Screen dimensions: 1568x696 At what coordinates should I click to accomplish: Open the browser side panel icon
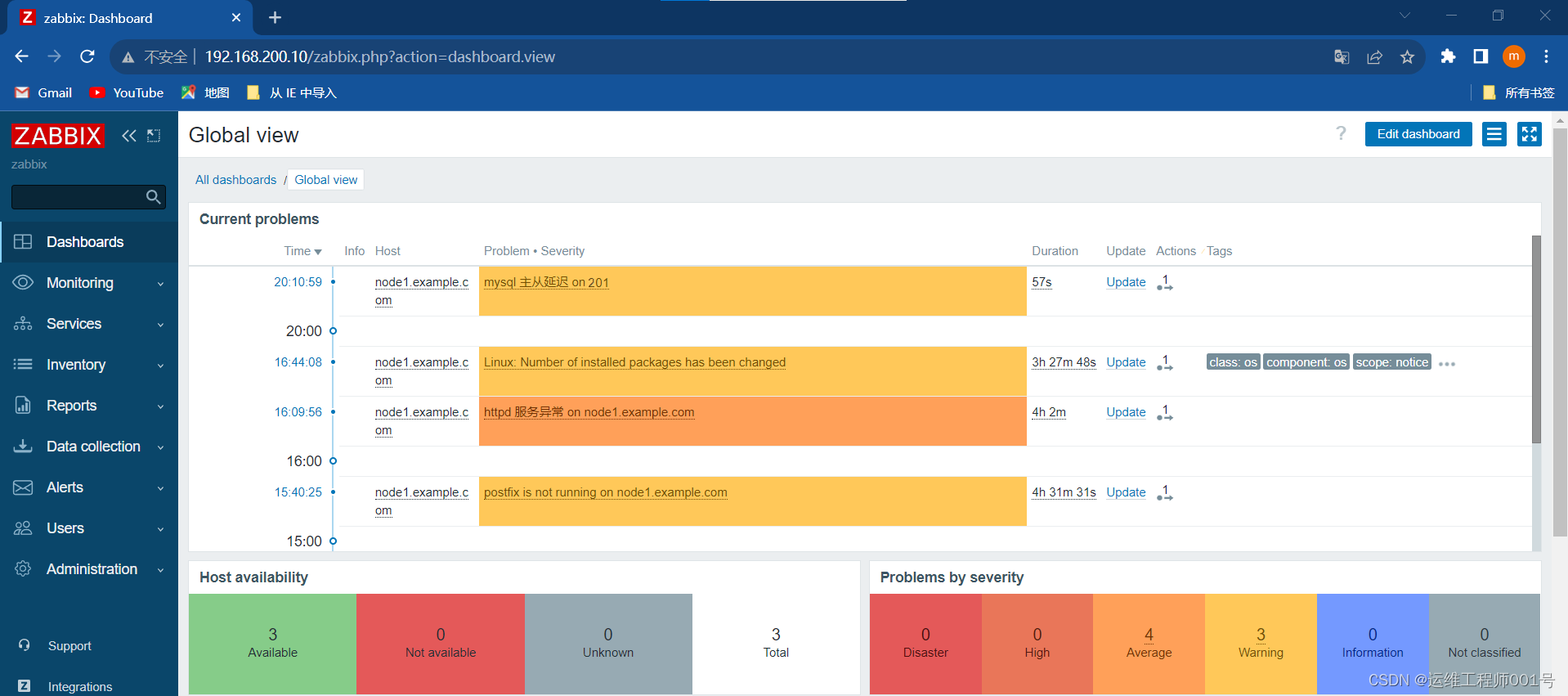click(1481, 56)
